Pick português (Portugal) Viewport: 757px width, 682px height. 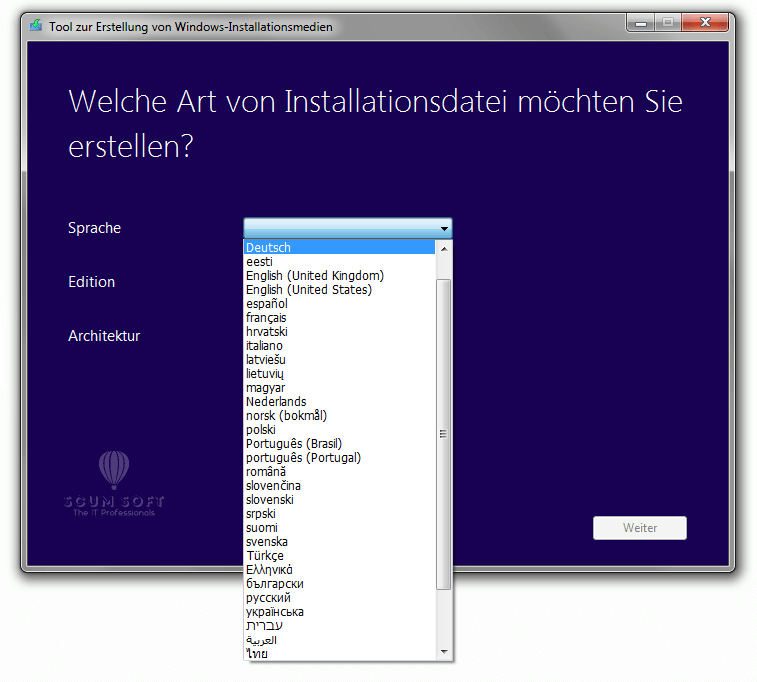[x=339, y=458]
